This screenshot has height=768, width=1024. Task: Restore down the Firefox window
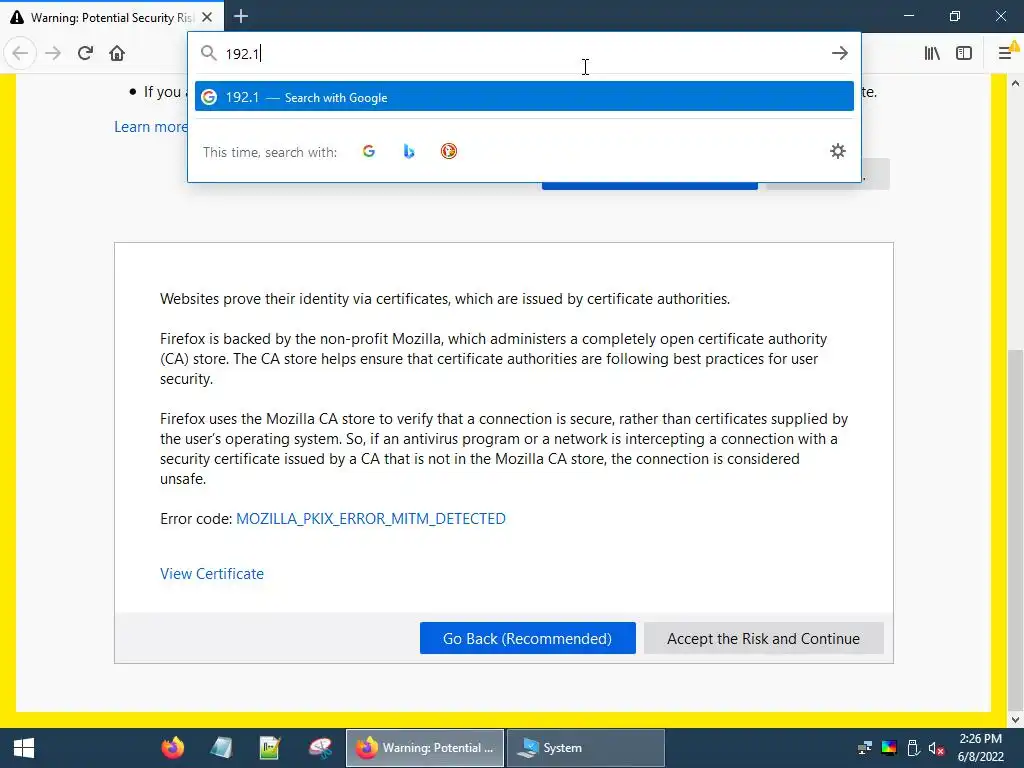955,16
